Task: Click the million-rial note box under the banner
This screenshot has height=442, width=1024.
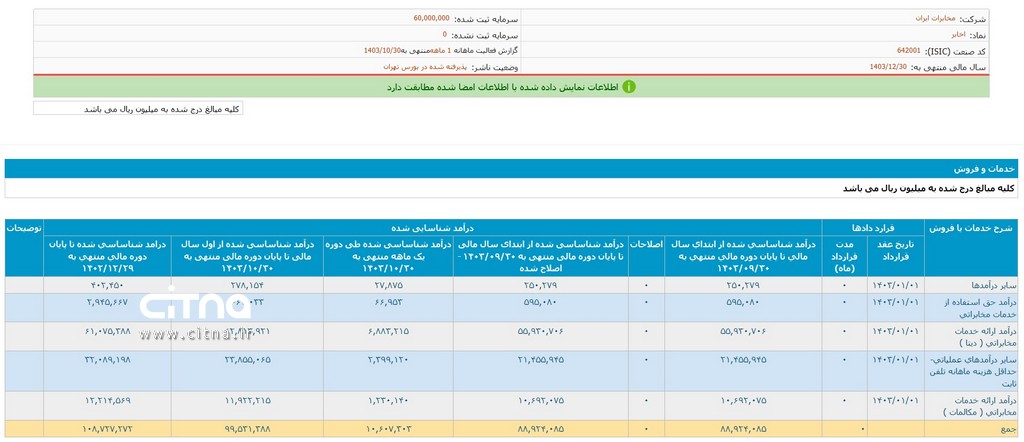Action: click(138, 108)
